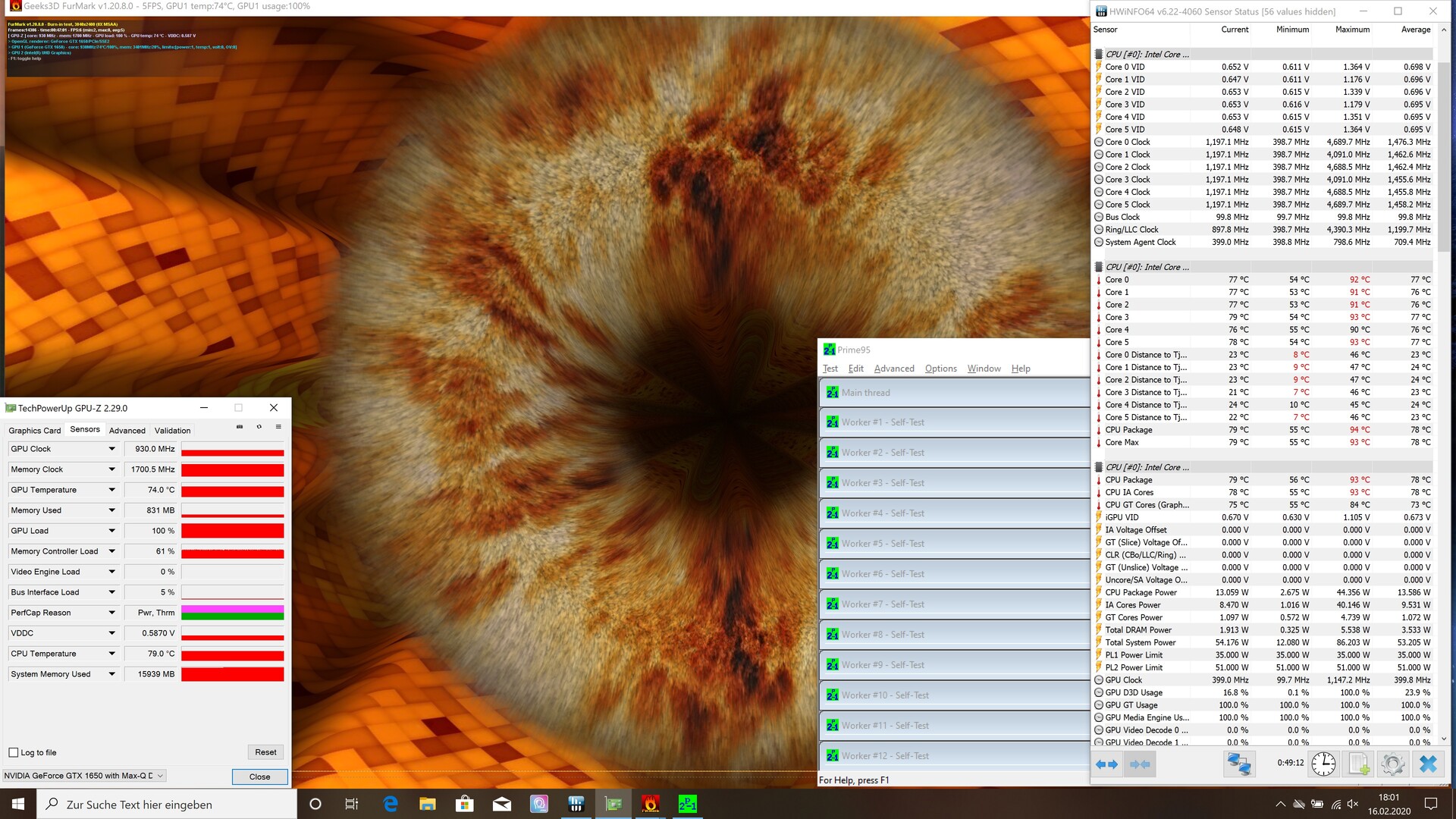
Task: Open GPU selection combo box GTX 1650
Action: pyautogui.click(x=83, y=776)
